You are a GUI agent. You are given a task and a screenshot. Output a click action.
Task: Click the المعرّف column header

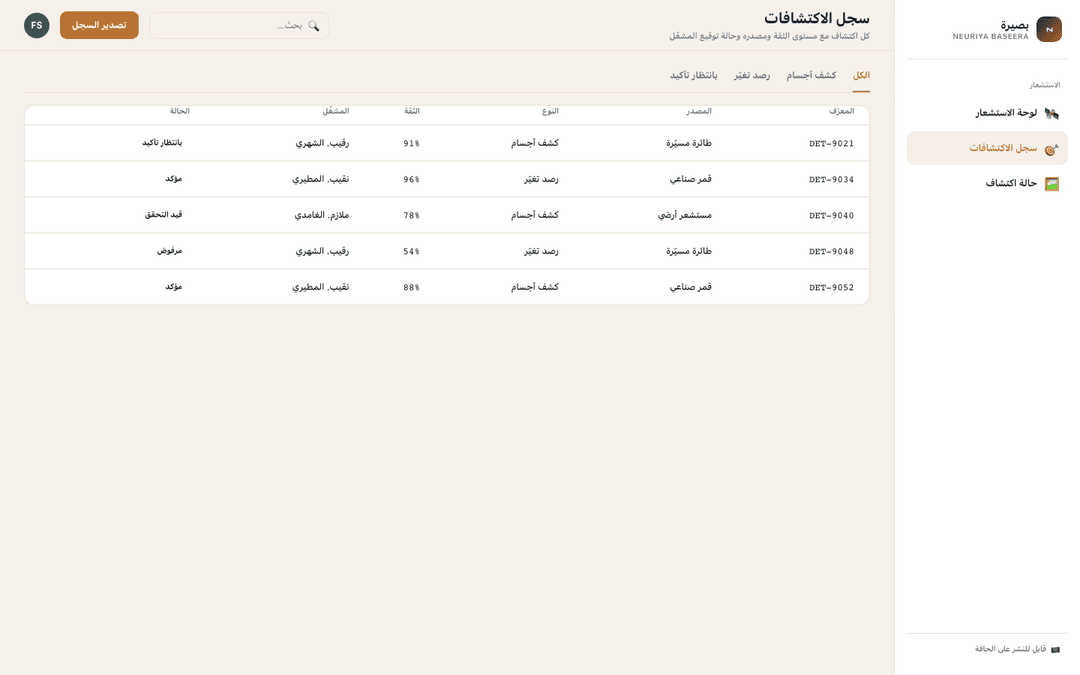click(841, 111)
